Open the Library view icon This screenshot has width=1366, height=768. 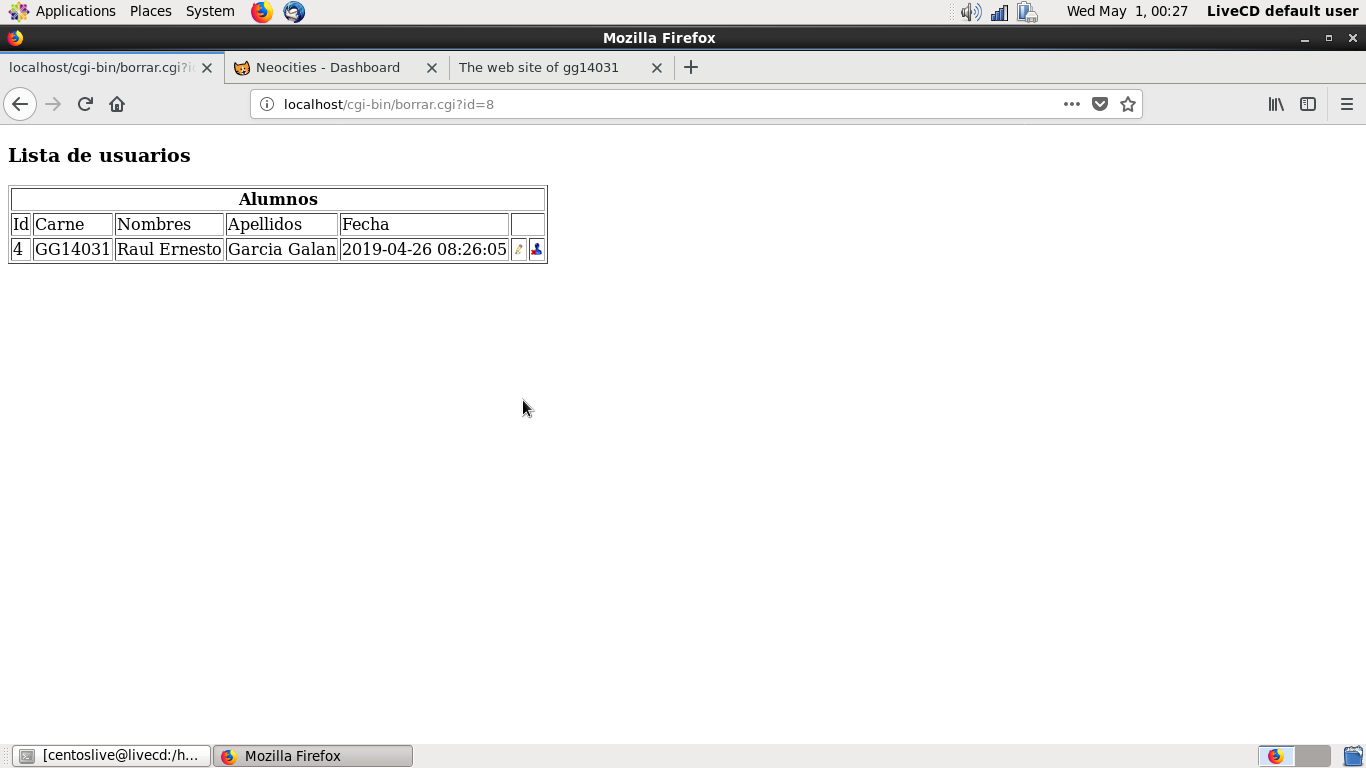tap(1276, 104)
